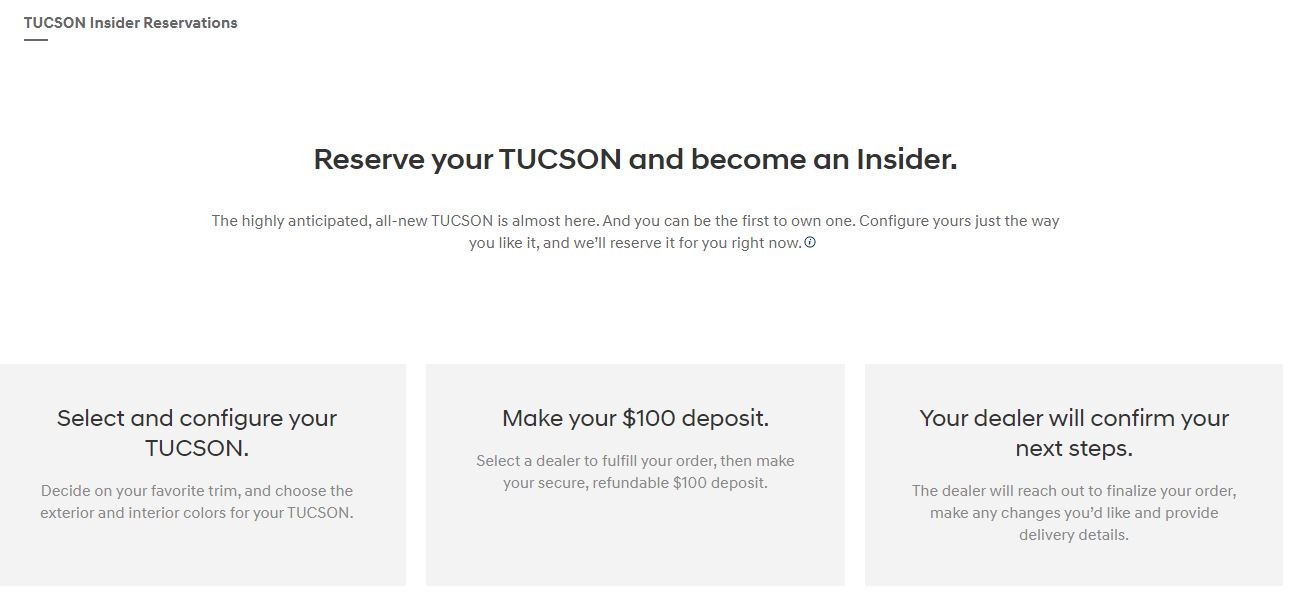The width and height of the screenshot is (1307, 602).
Task: Click the text "exterior and interior colors for your TUCSON"
Action: [197, 513]
